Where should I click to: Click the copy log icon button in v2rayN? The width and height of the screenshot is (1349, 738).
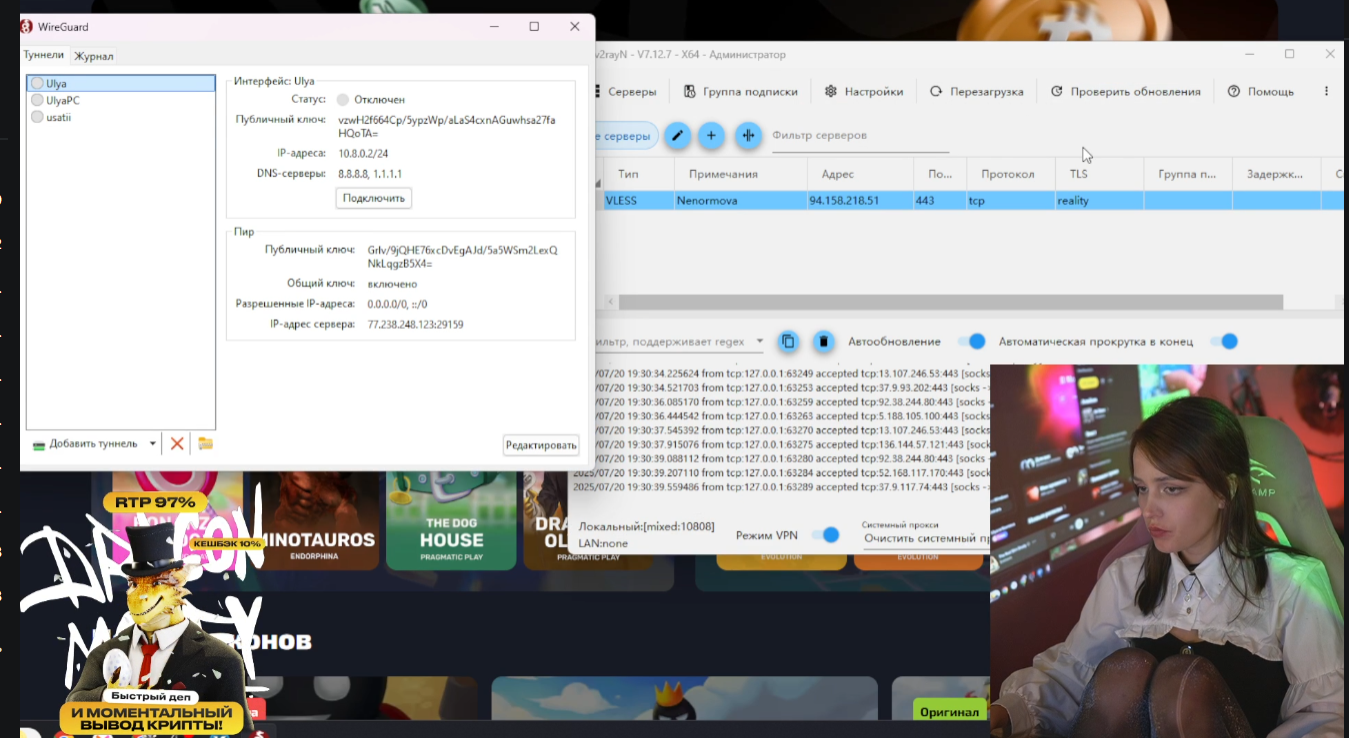(788, 341)
